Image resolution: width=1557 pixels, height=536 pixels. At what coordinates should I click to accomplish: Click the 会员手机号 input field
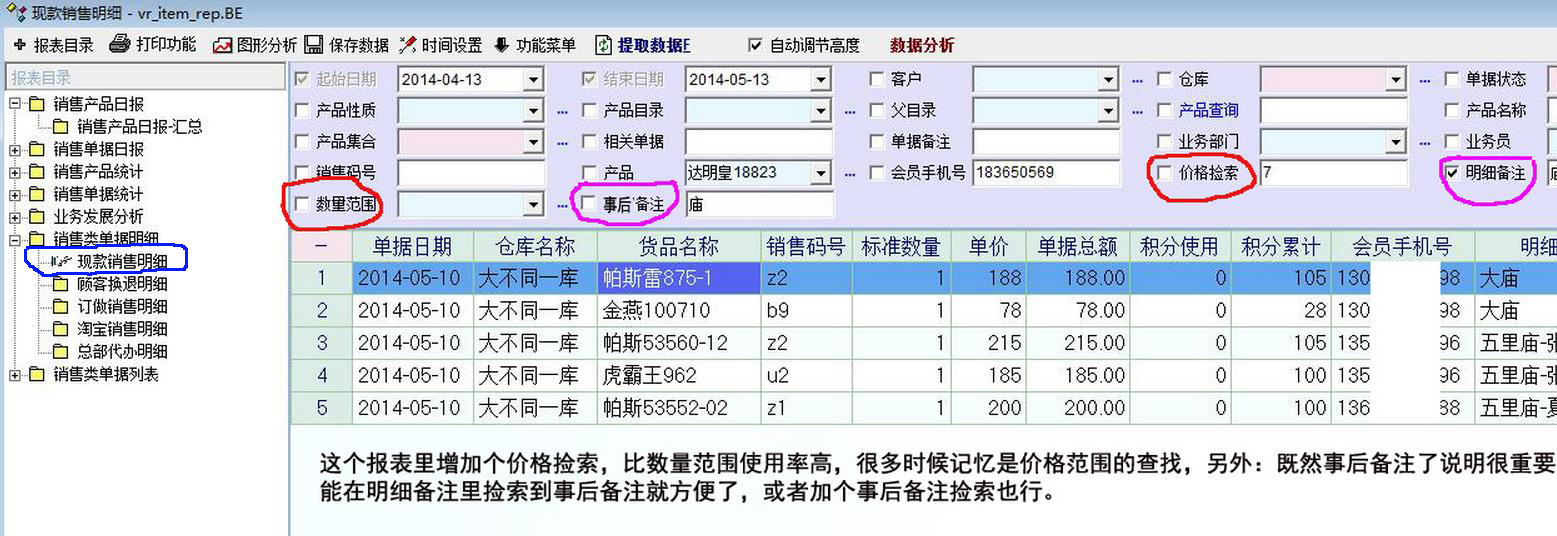pos(1045,173)
